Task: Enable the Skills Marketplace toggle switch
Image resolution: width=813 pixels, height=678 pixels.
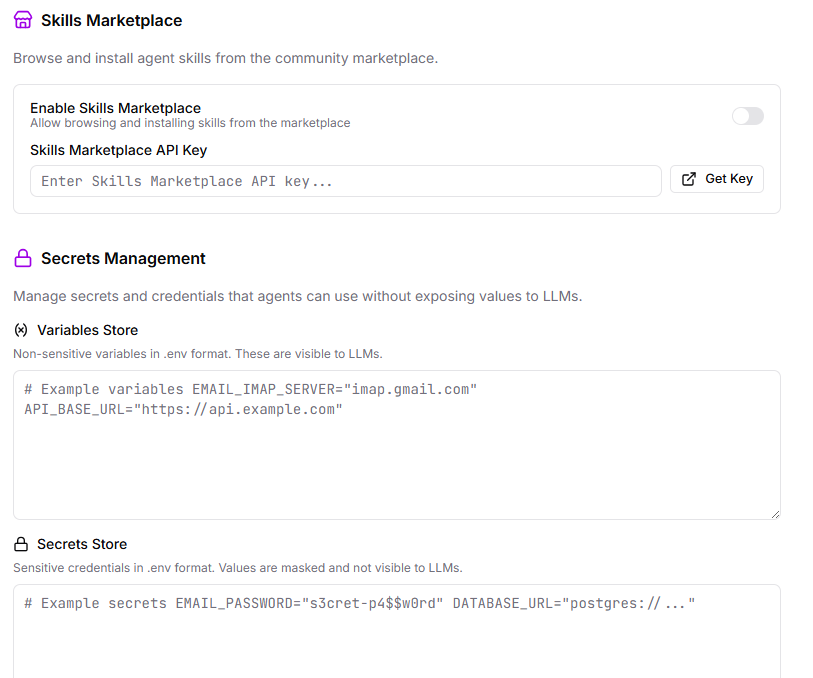Action: click(x=747, y=116)
